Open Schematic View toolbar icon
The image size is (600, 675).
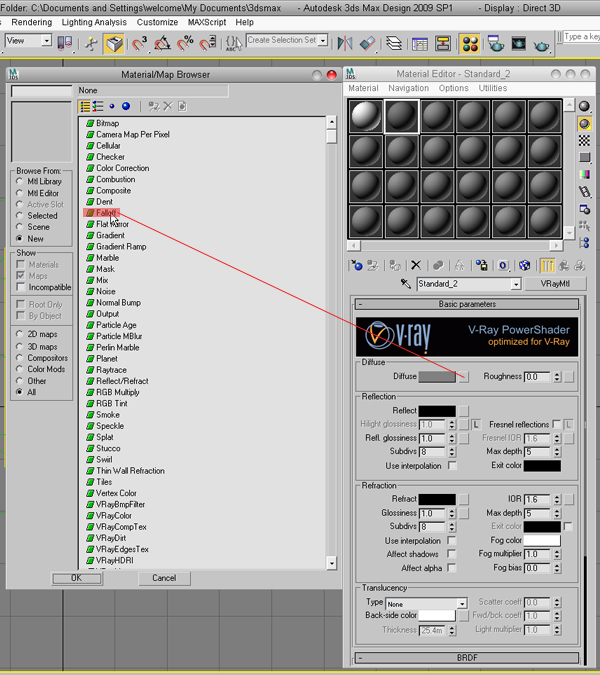(443, 43)
